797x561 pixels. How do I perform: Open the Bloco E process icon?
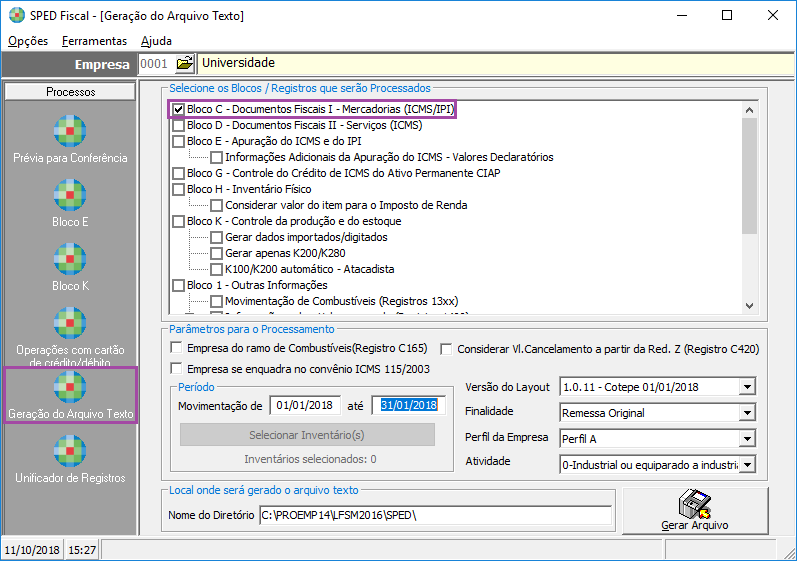pyautogui.click(x=70, y=195)
